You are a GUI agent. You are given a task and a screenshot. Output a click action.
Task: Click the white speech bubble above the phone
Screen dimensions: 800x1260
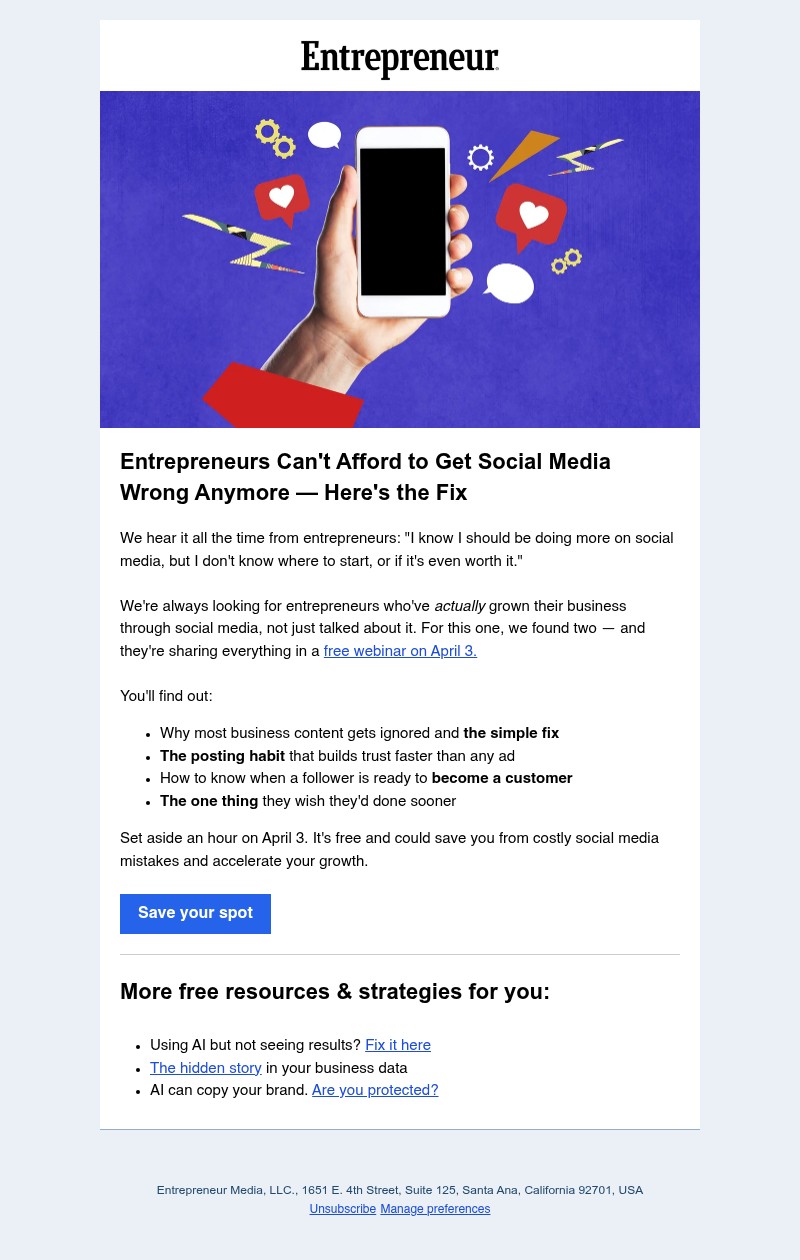[326, 135]
